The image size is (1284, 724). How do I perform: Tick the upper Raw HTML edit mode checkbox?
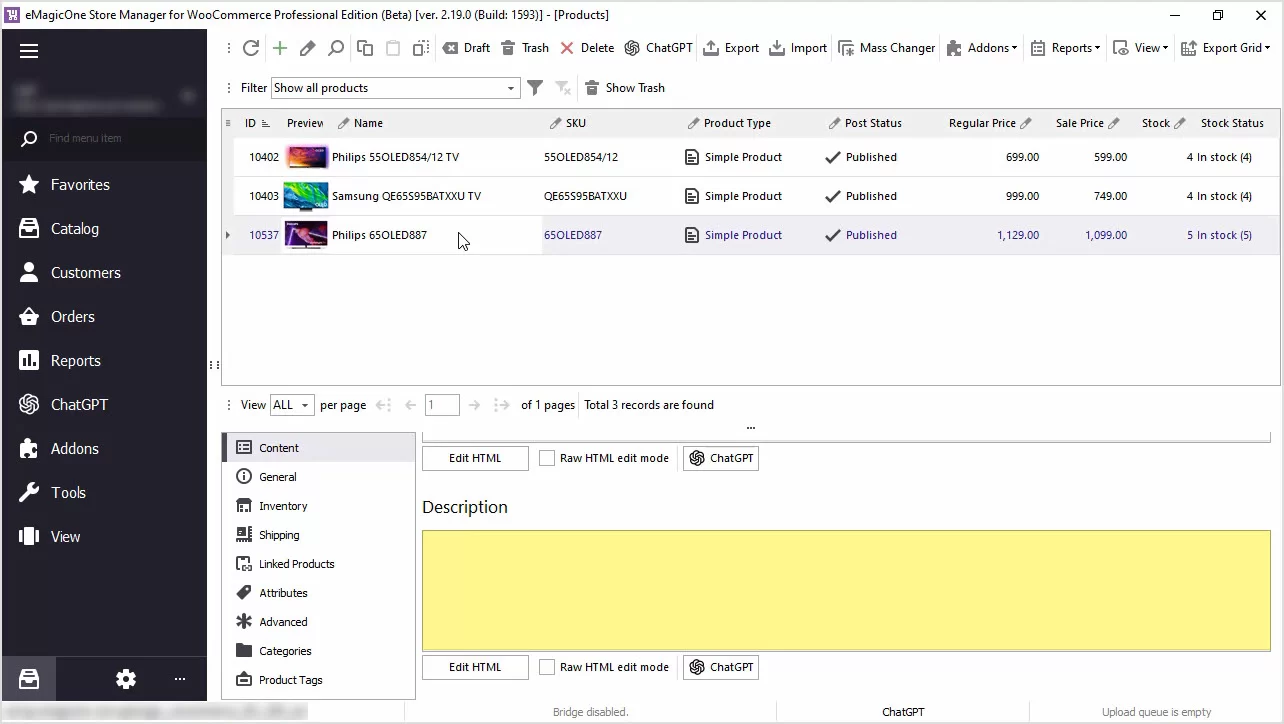tap(547, 458)
